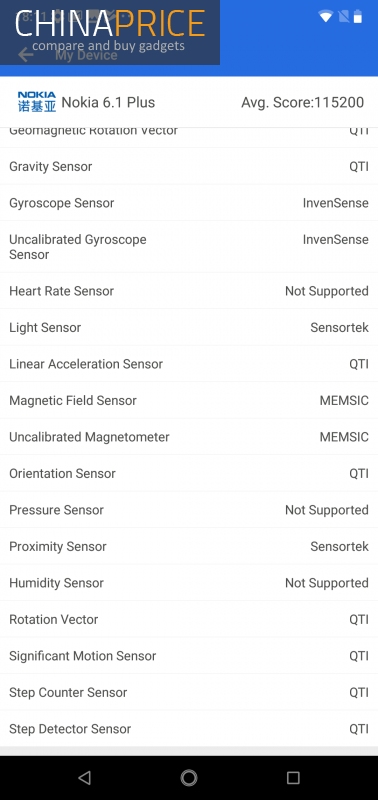This screenshot has width=378, height=800.
Task: Tap the back arrow beside My Device
Action: (26, 55)
